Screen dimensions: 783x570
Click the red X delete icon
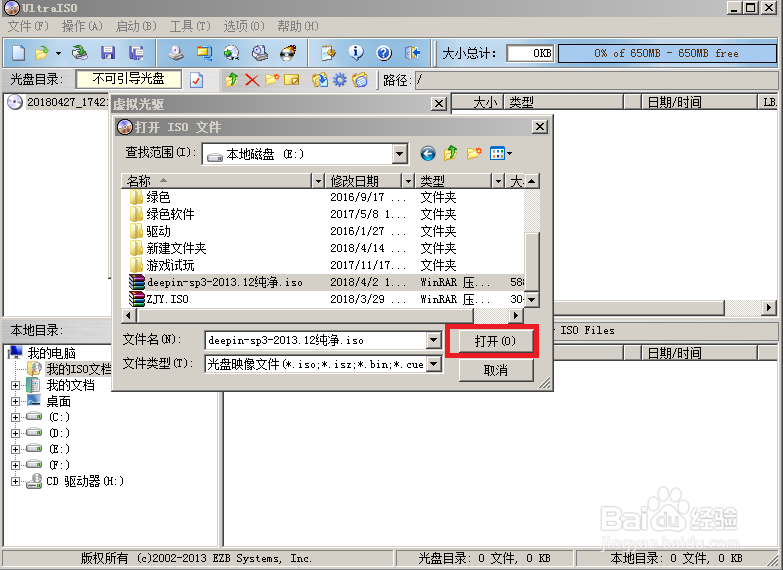point(252,80)
